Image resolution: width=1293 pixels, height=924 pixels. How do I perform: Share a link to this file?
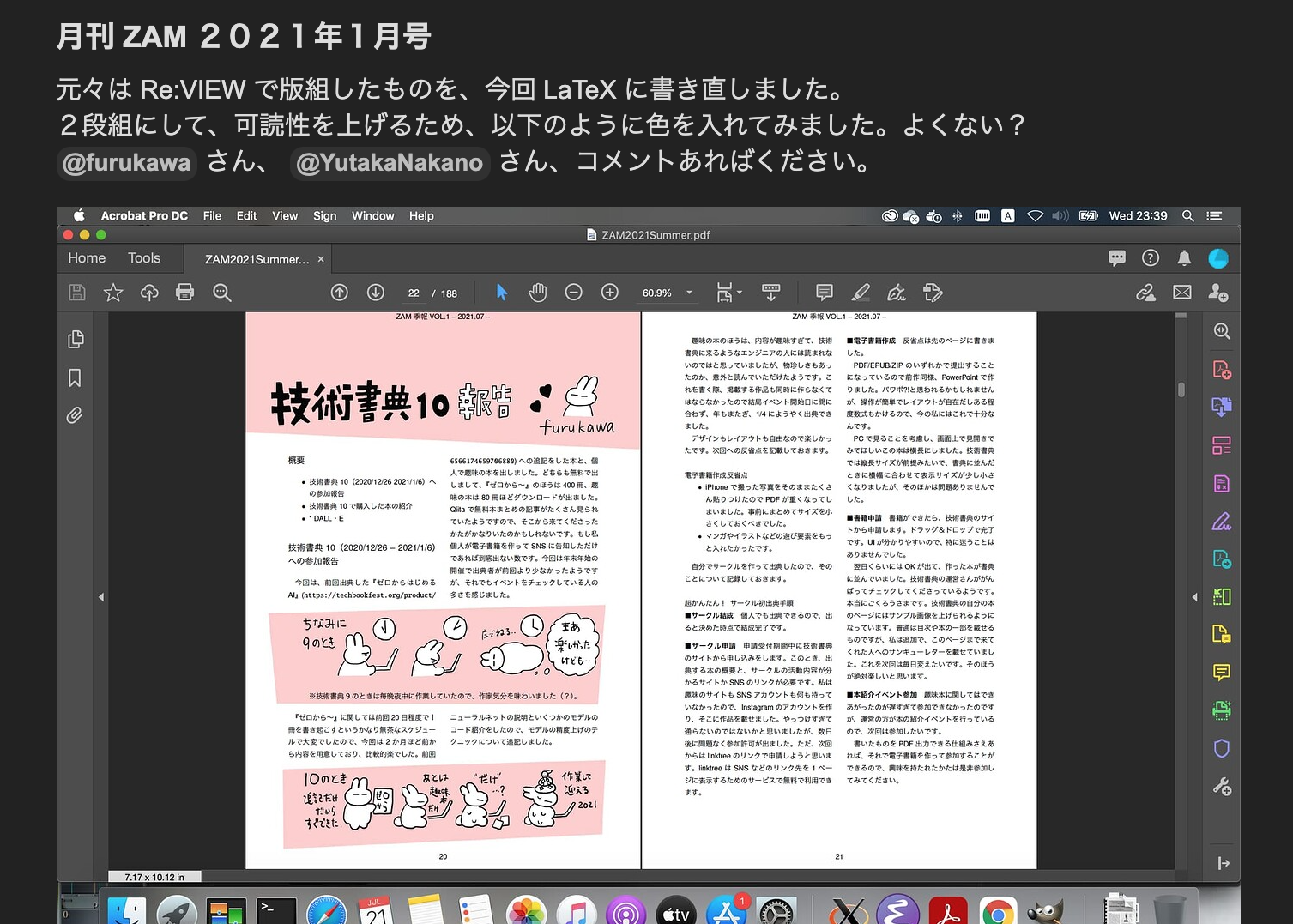1145,293
